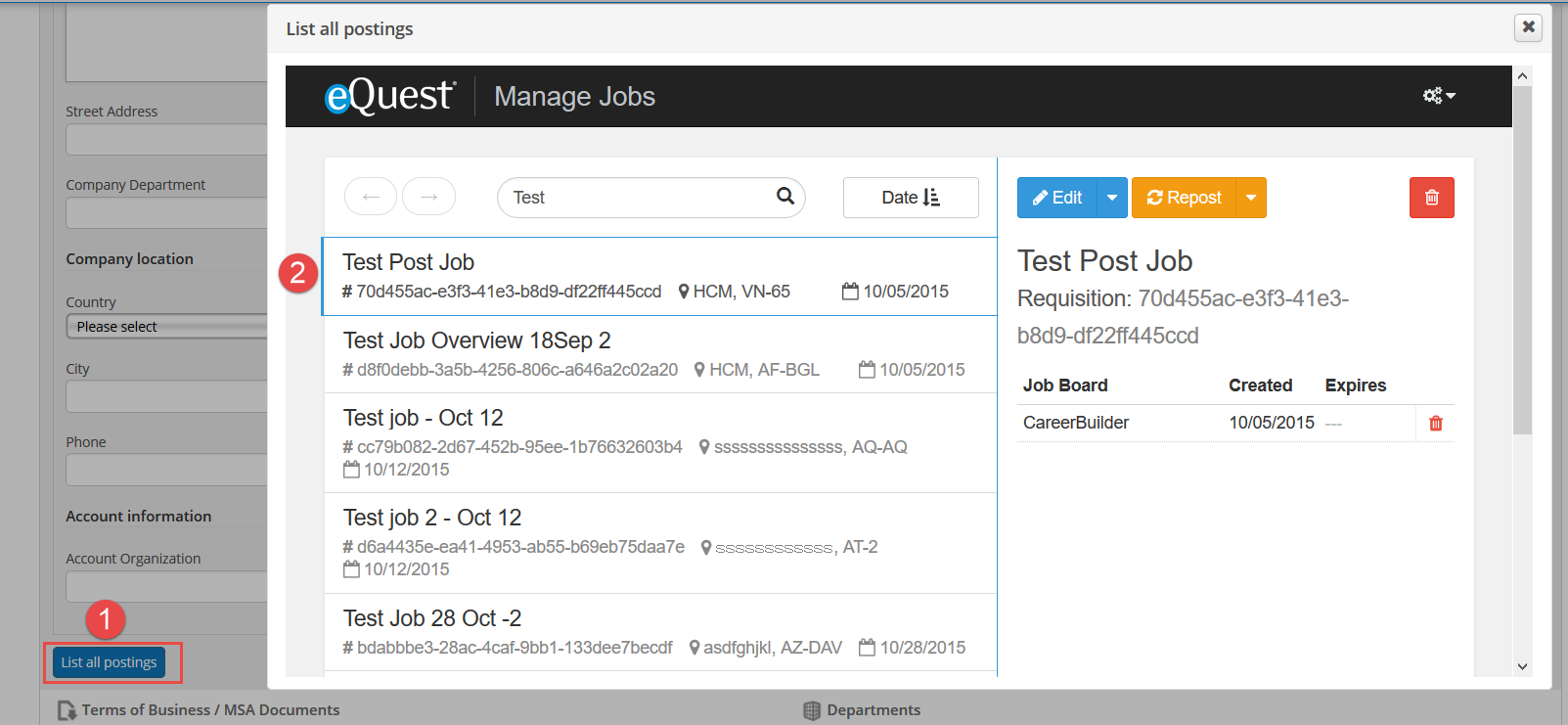
Task: Click the Repost button
Action: [1185, 198]
